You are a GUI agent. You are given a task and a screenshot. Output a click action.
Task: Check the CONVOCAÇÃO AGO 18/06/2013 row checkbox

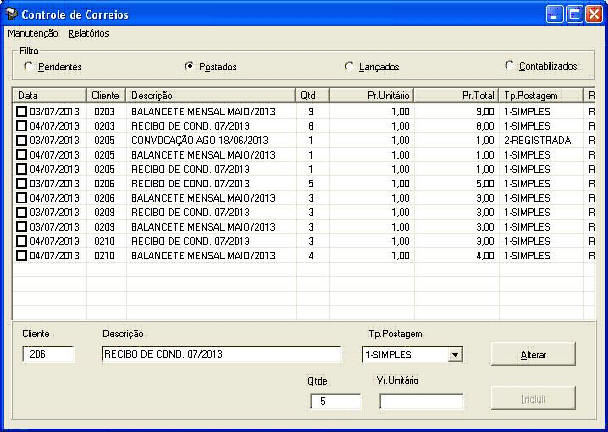pyautogui.click(x=22, y=141)
